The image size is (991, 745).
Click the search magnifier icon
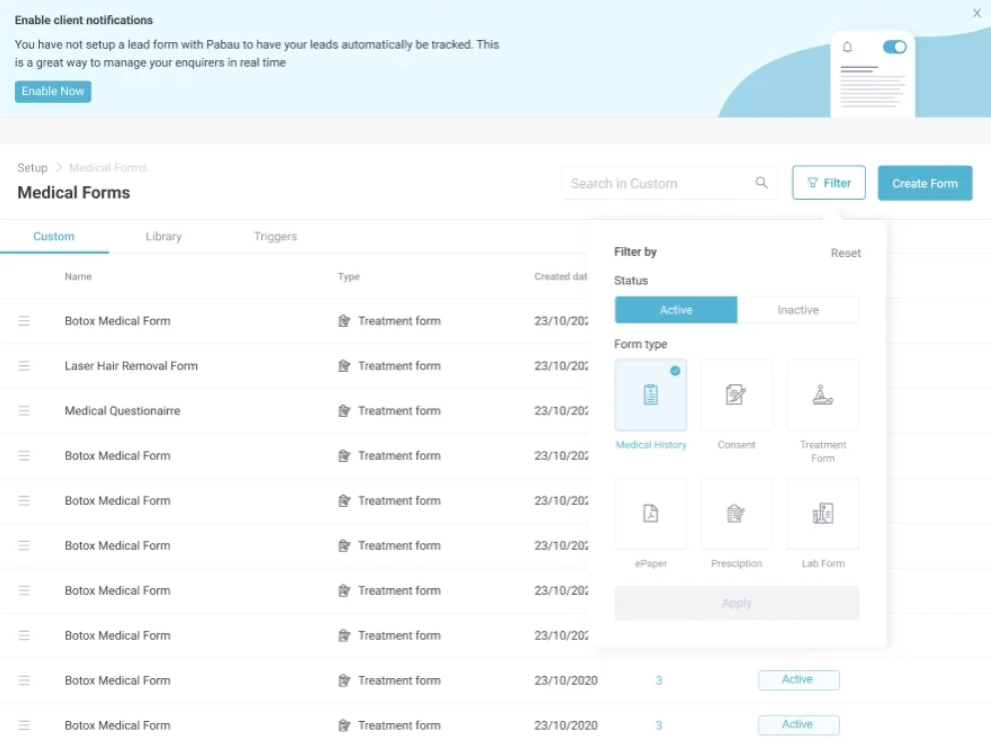point(761,183)
